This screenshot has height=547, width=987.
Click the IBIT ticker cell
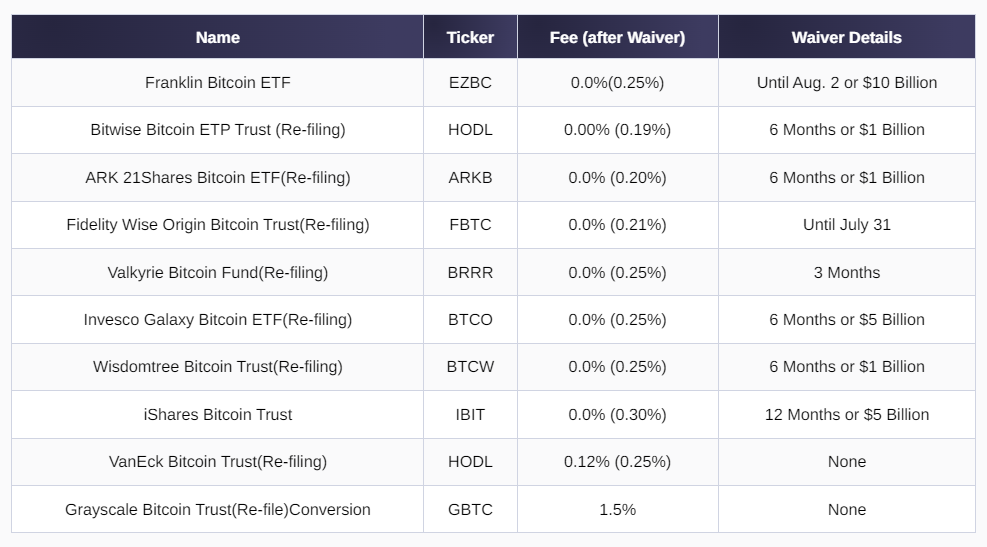470,414
